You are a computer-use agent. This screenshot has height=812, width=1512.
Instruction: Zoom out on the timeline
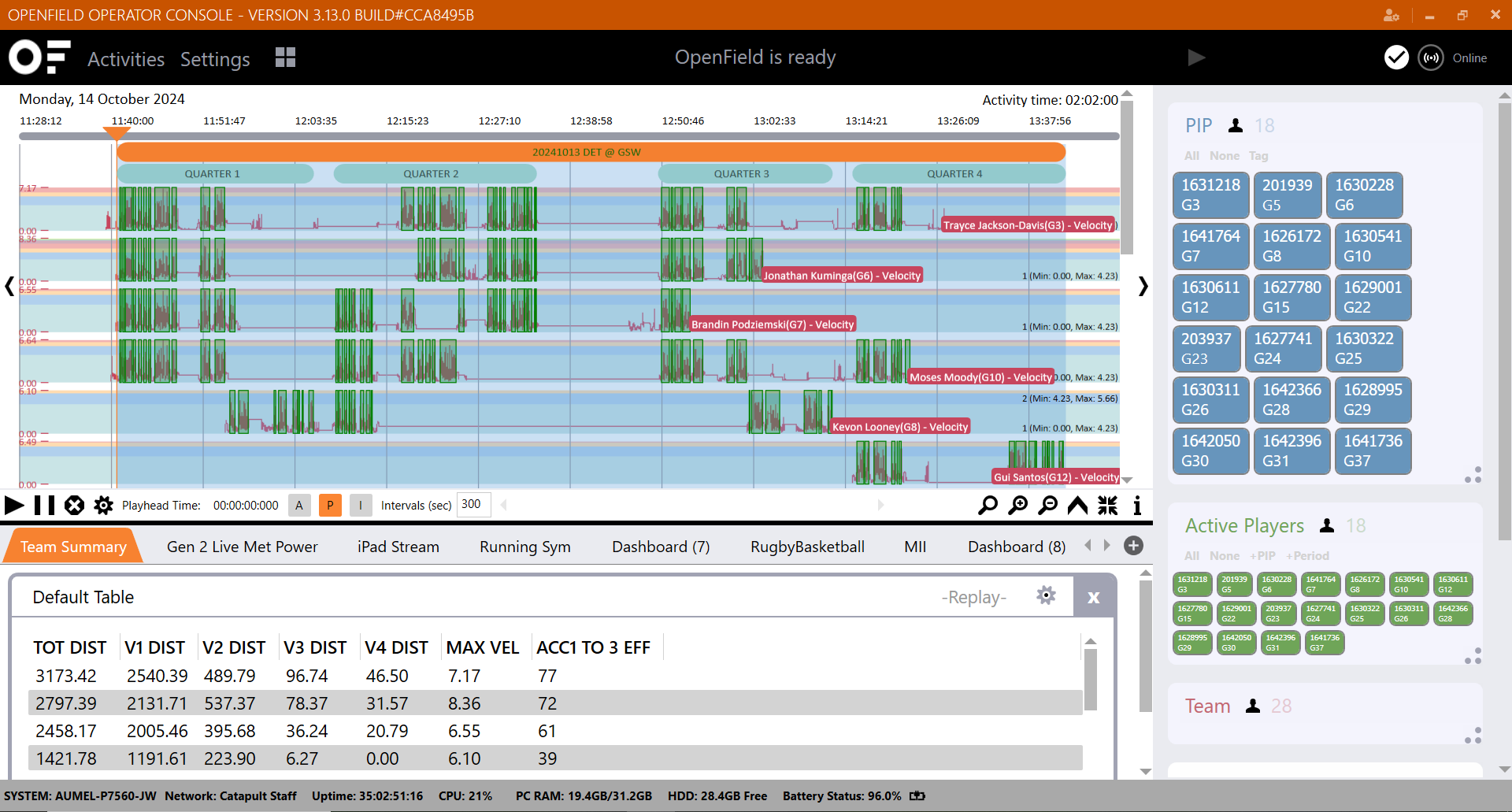(1048, 505)
